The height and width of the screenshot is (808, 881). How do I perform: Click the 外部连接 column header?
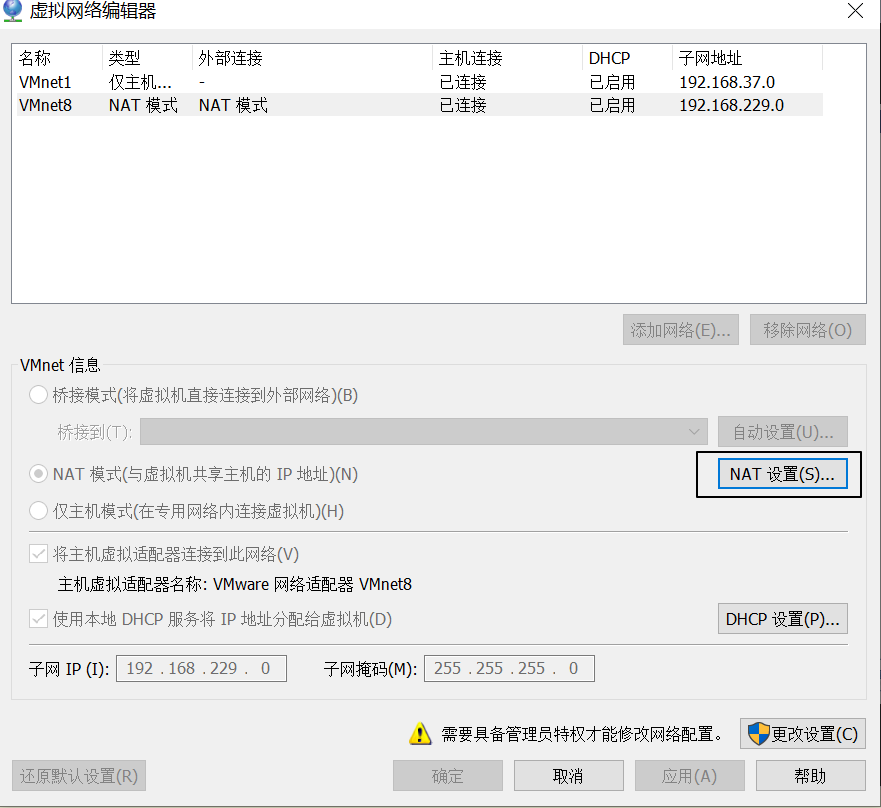312,58
